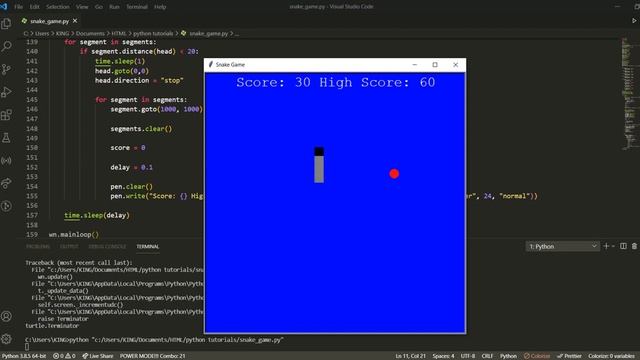640x360 pixels.
Task: Open the Accounts icon in activity bar
Action: click(x=6, y=316)
